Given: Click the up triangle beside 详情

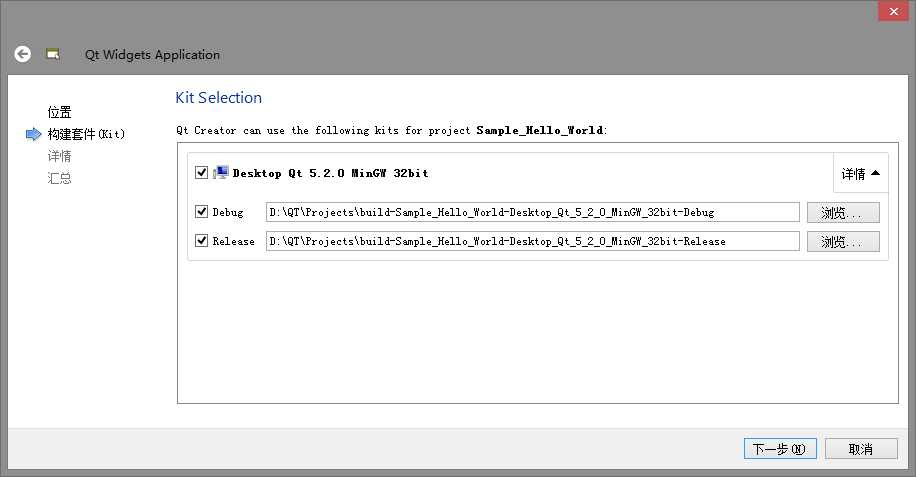Looking at the screenshot, I should [x=875, y=173].
